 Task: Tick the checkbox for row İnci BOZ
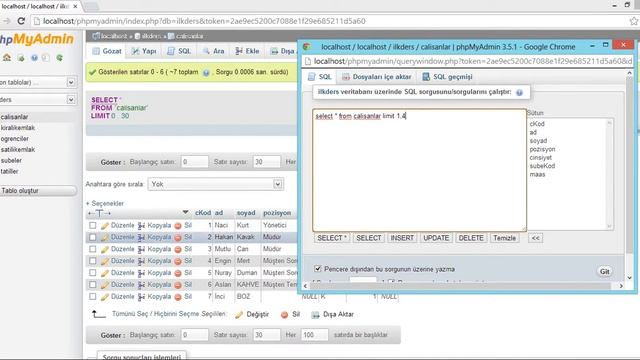coord(93,297)
